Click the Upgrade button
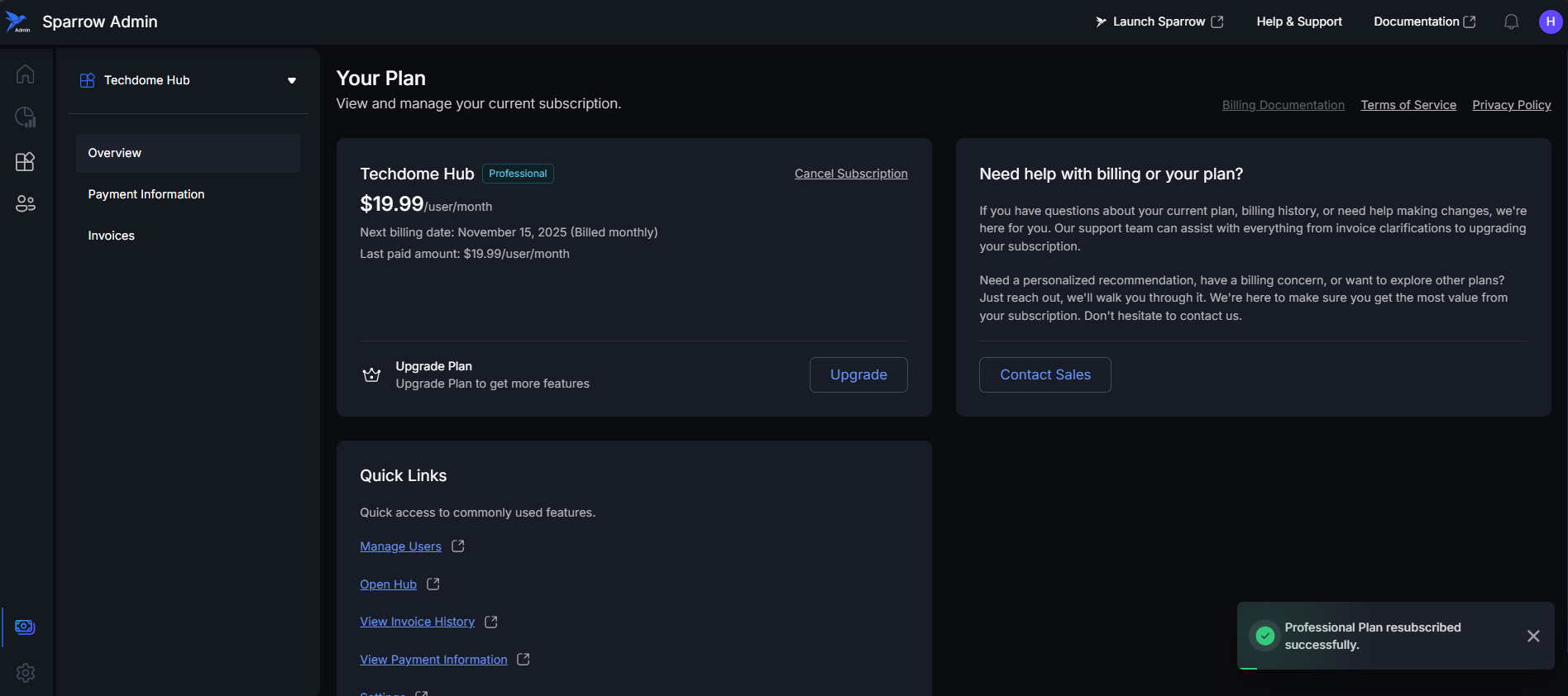This screenshot has width=1568, height=696. tap(858, 374)
